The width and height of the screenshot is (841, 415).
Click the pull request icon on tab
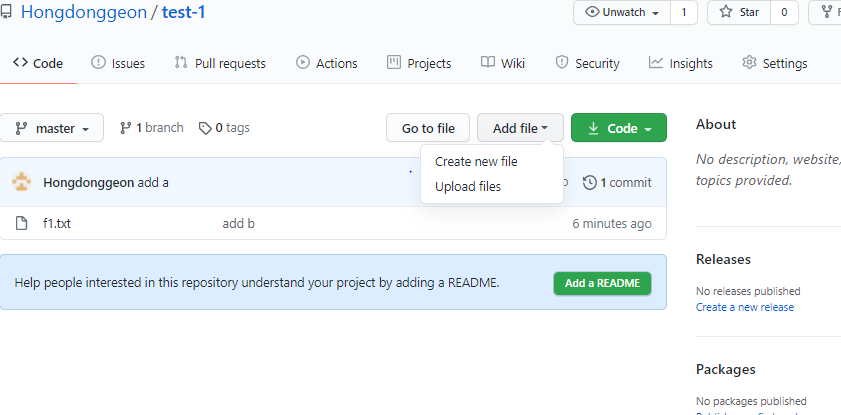tap(181, 62)
